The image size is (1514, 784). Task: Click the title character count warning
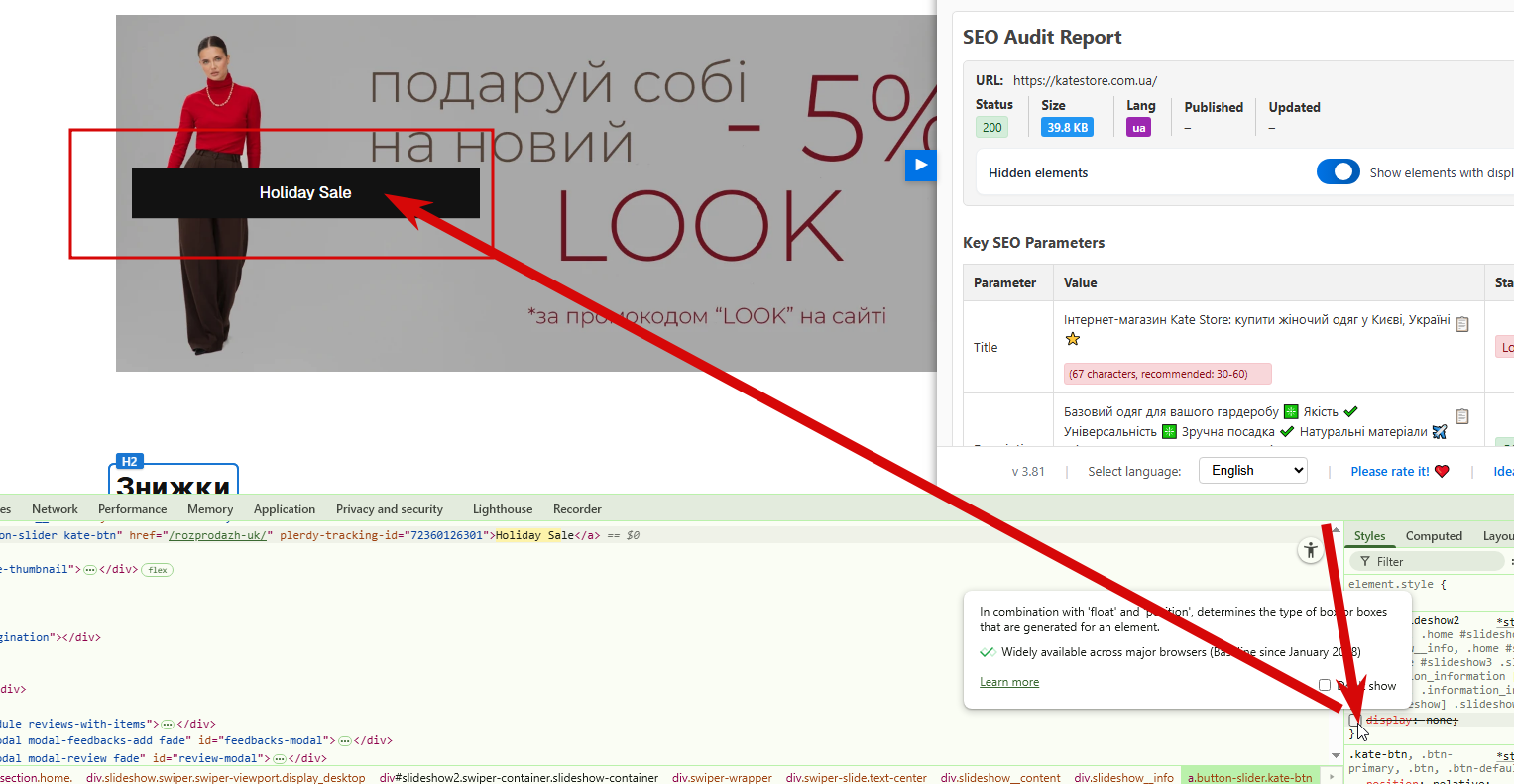tap(1168, 374)
